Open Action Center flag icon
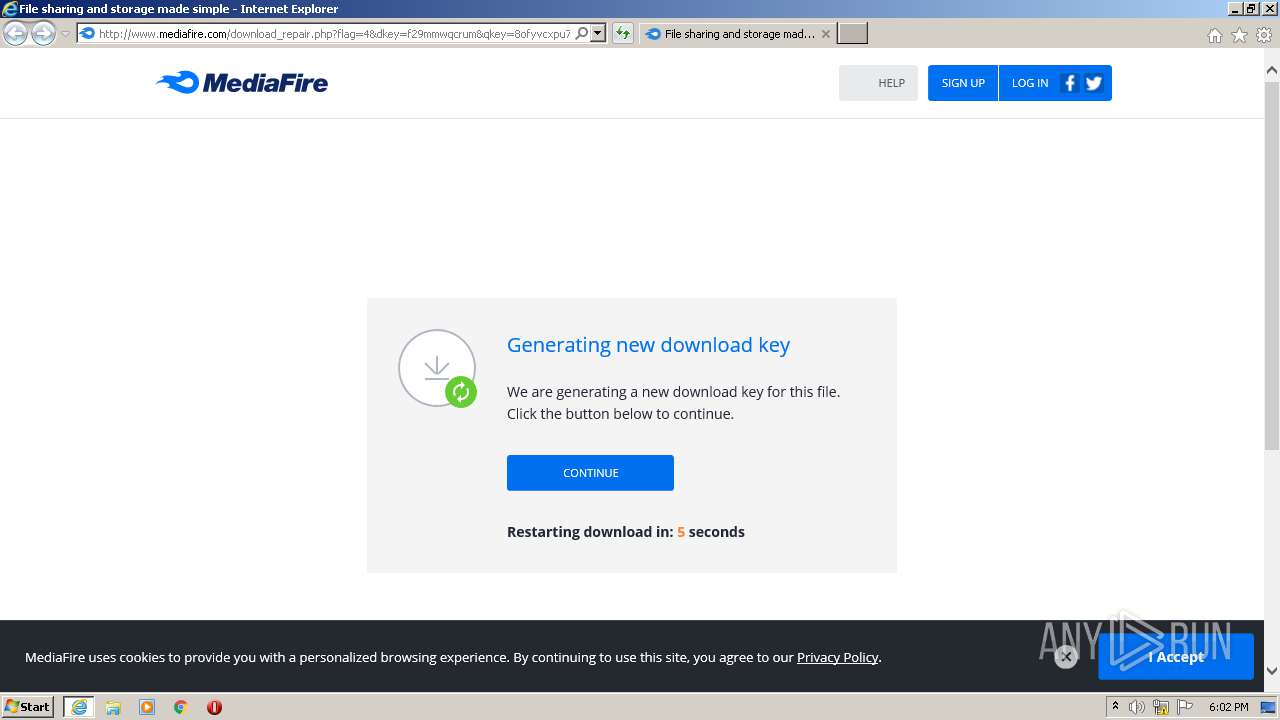This screenshot has width=1280, height=720. 1185,707
